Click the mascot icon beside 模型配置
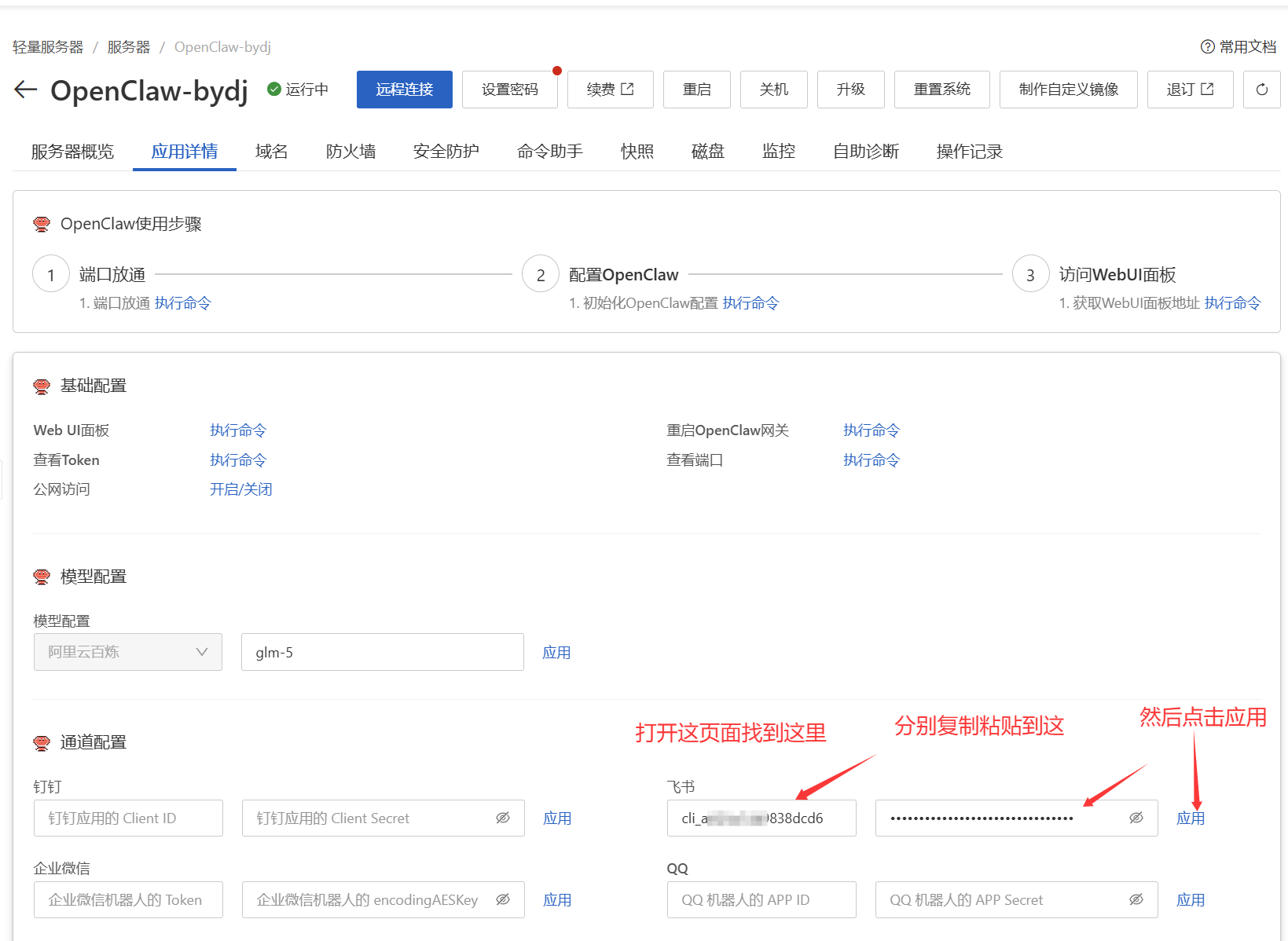The image size is (1288, 941). [41, 576]
